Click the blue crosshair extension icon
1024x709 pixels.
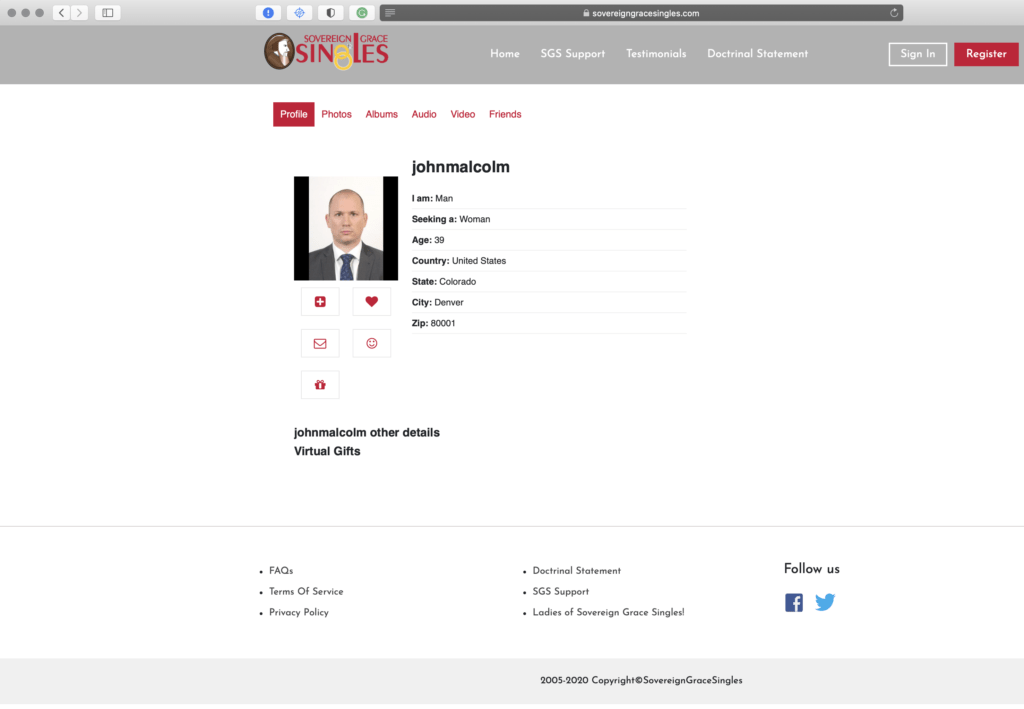[300, 12]
